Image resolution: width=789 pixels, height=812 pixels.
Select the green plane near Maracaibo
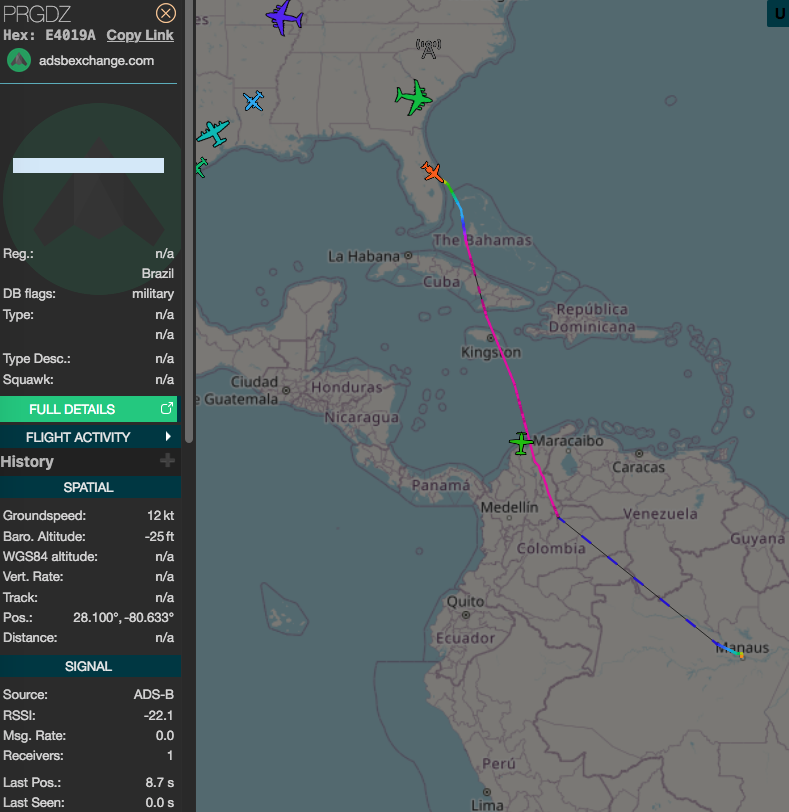point(521,443)
